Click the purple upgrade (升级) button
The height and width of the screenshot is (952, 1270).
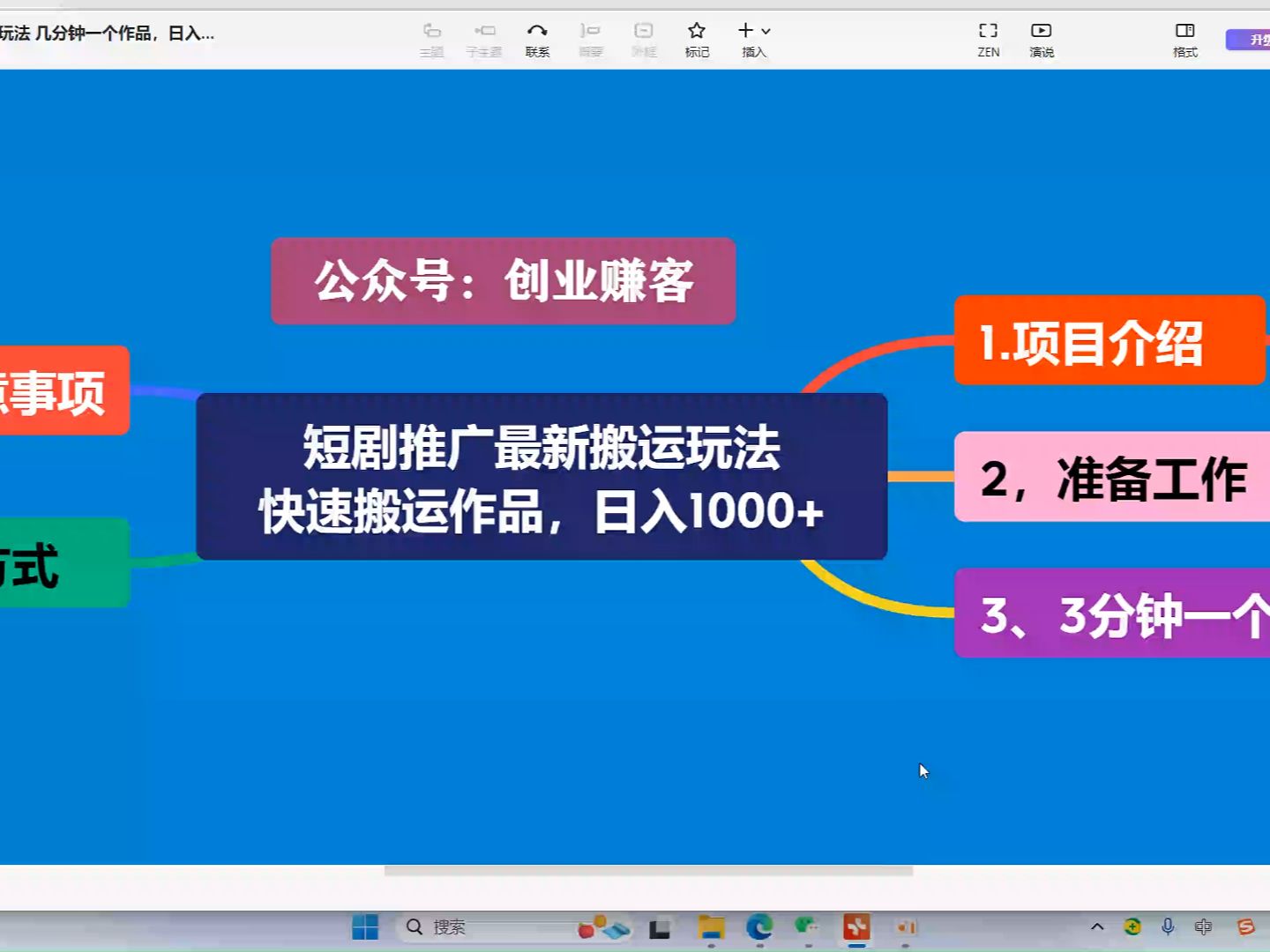(x=1249, y=40)
